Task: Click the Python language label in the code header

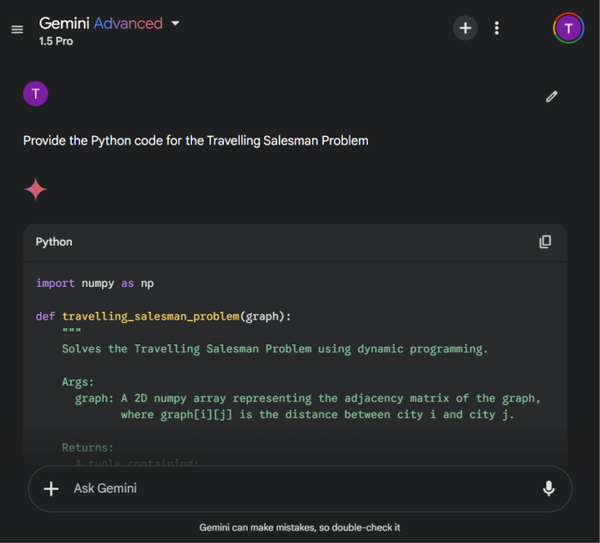Action: pos(54,242)
